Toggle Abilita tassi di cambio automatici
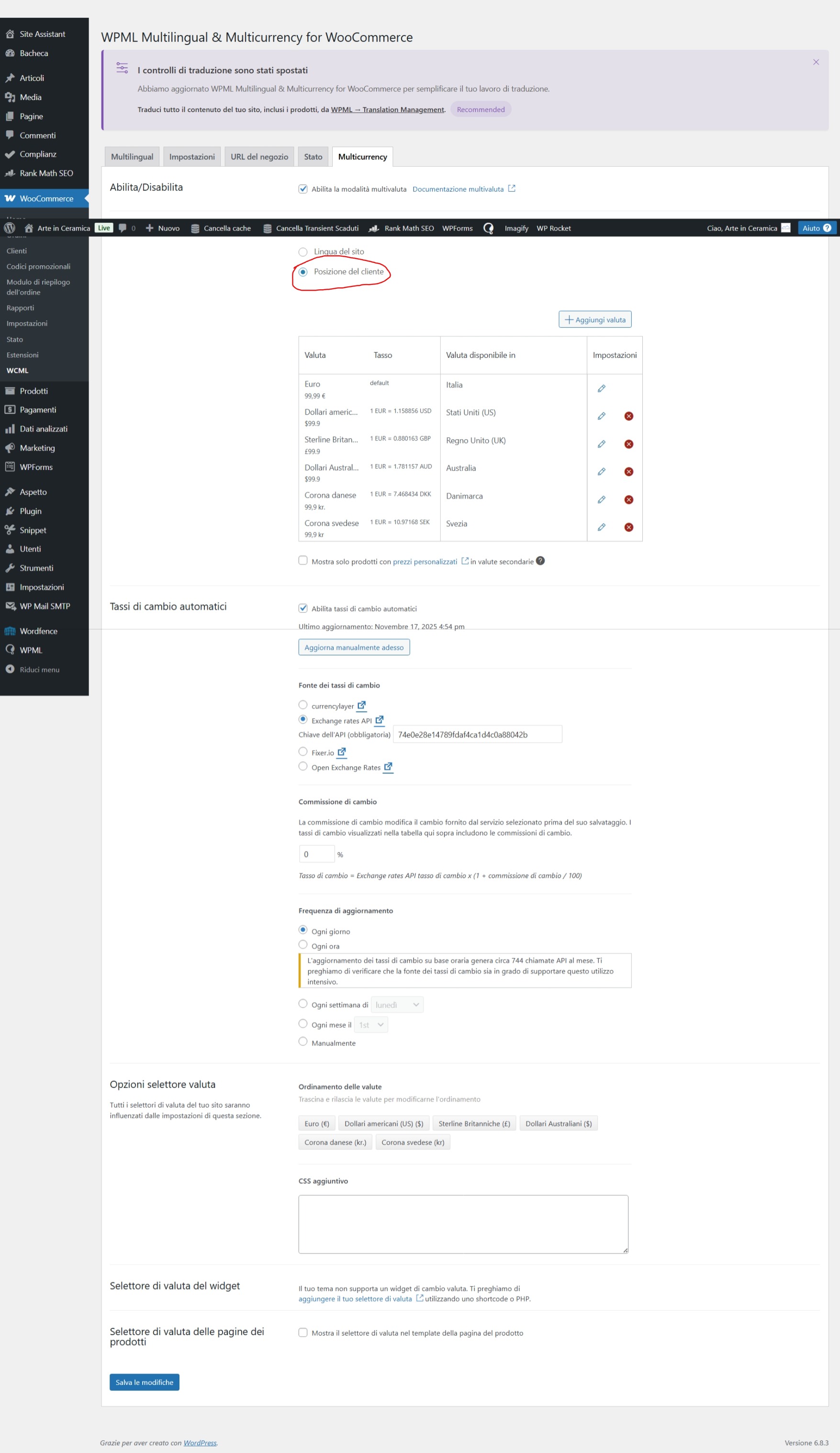 pyautogui.click(x=303, y=608)
